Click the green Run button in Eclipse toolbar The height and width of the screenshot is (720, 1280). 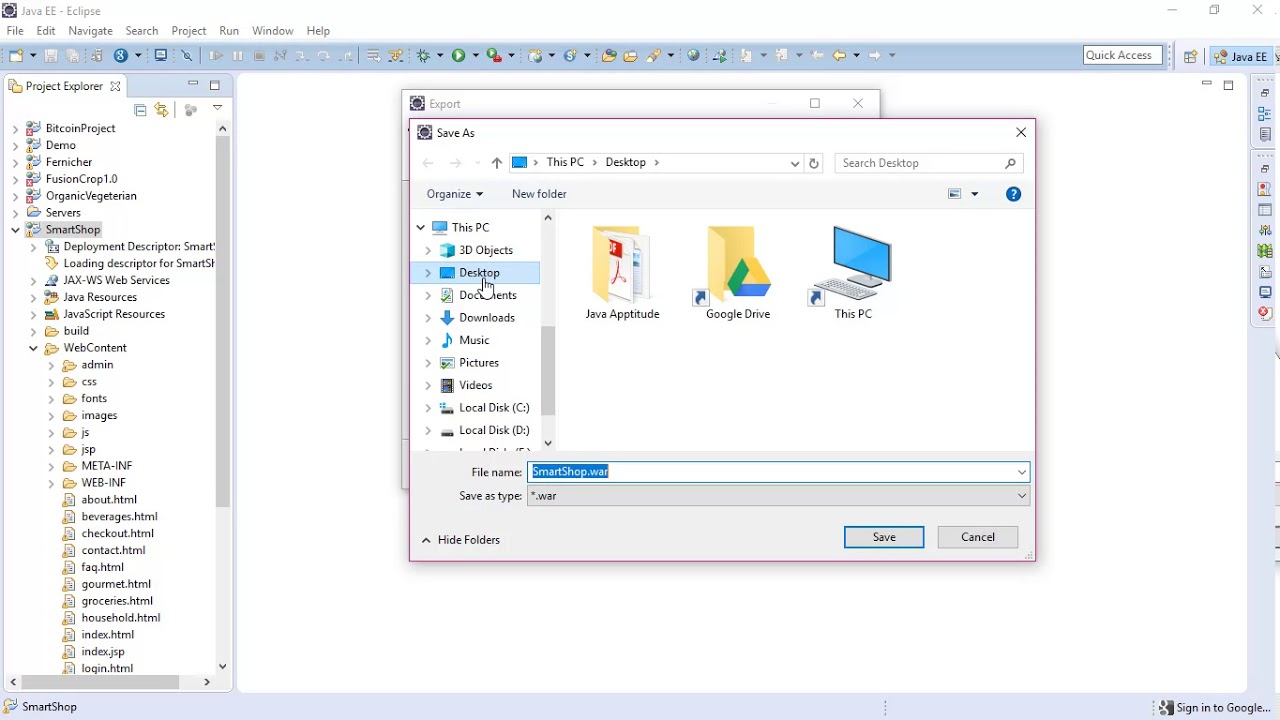(x=459, y=56)
